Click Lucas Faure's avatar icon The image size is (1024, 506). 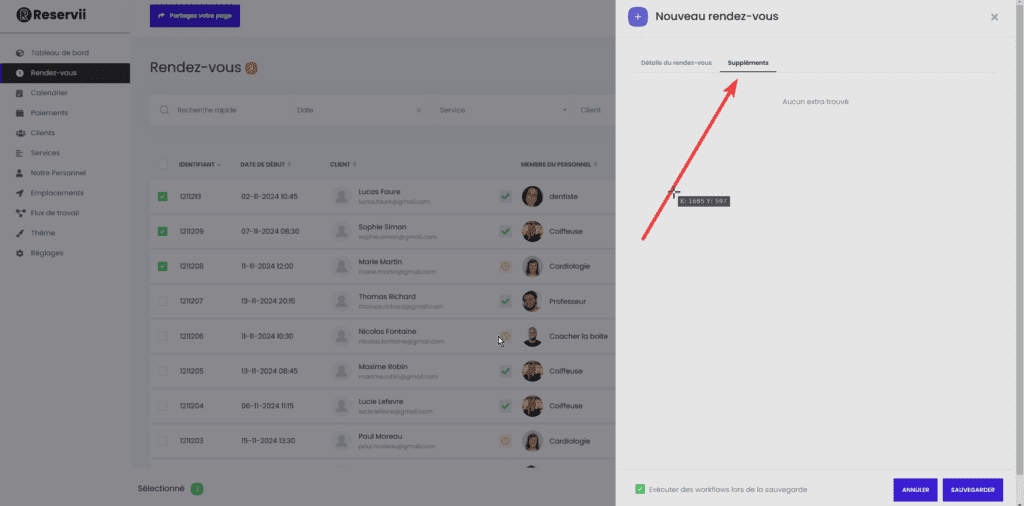pos(342,196)
